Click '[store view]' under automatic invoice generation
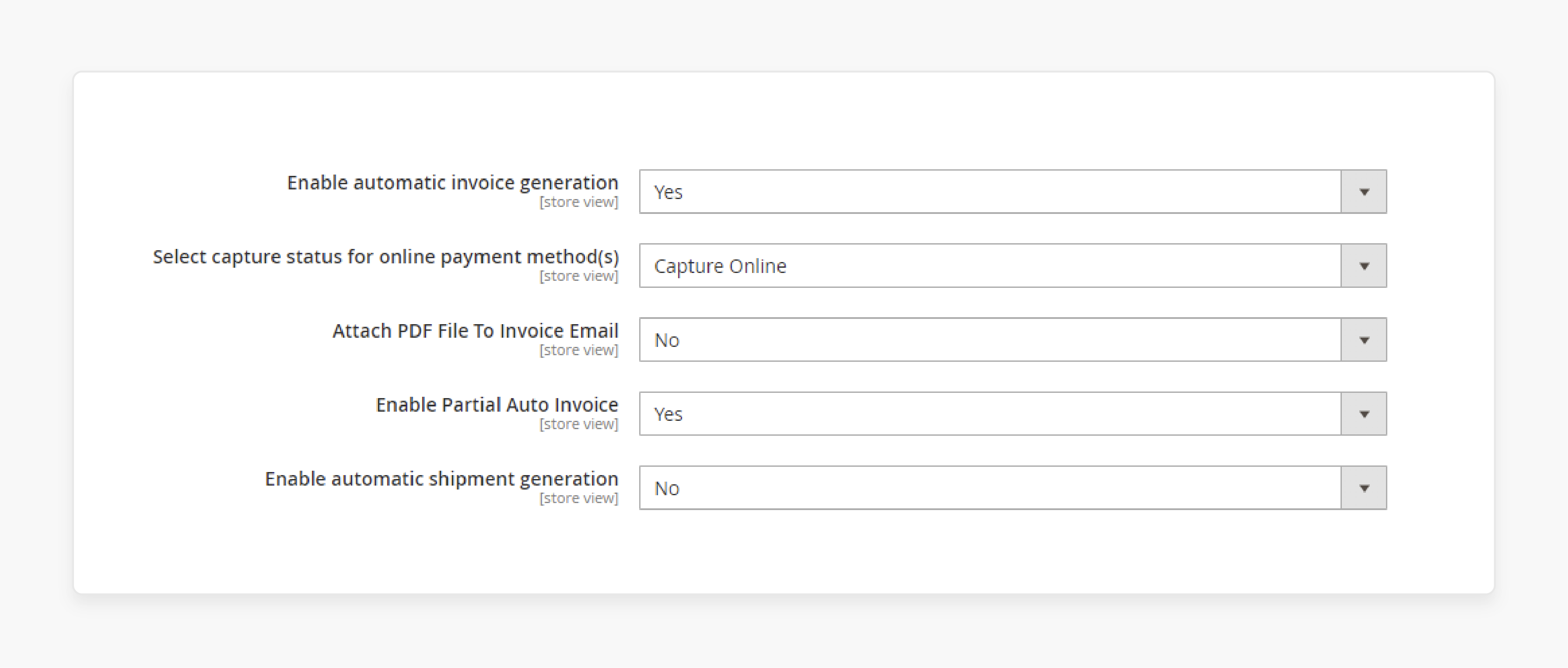 (x=578, y=202)
